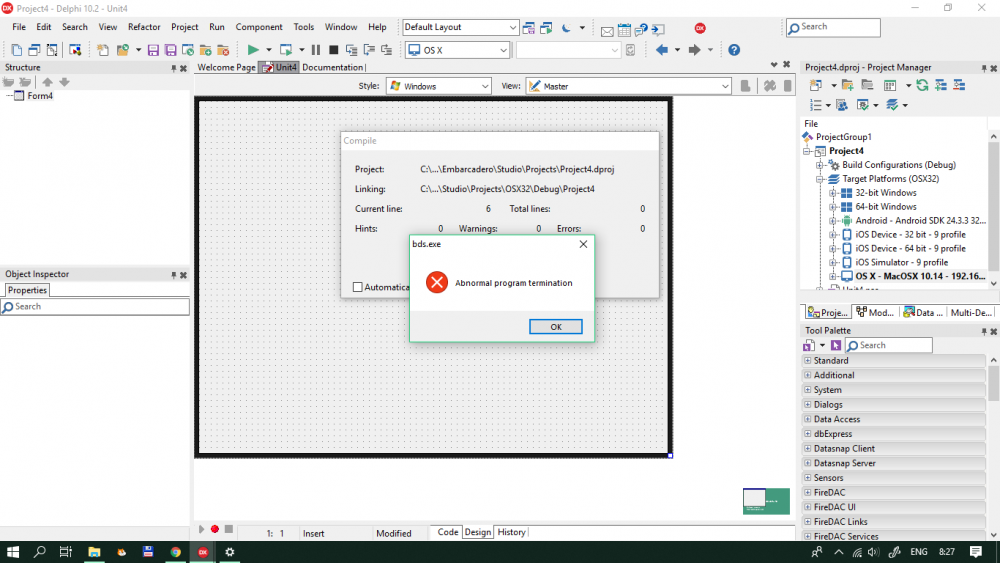Image resolution: width=1000 pixels, height=563 pixels.
Task: Click the Tool Palette Search field
Action: [x=889, y=345]
